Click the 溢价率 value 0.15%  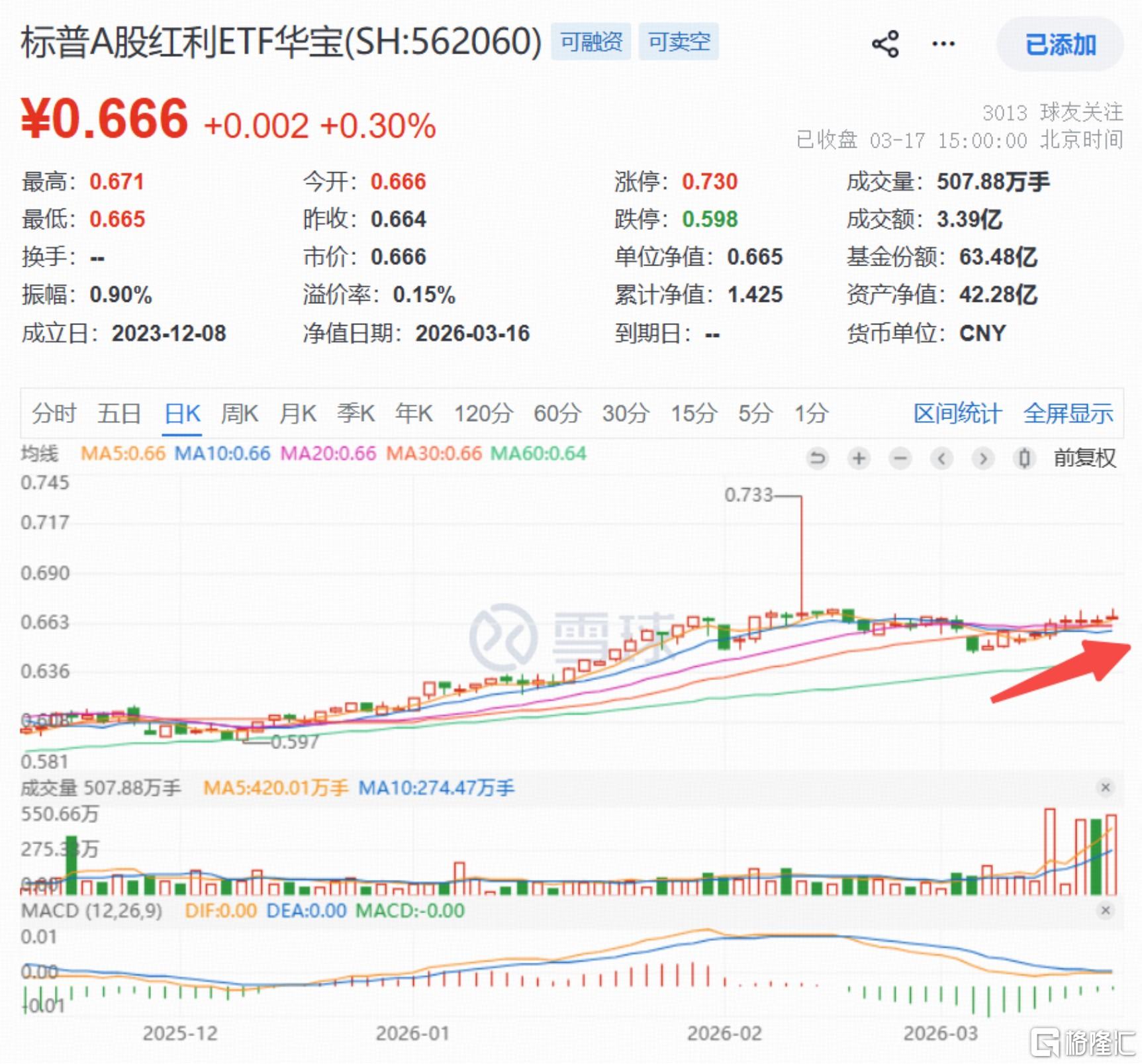[424, 295]
